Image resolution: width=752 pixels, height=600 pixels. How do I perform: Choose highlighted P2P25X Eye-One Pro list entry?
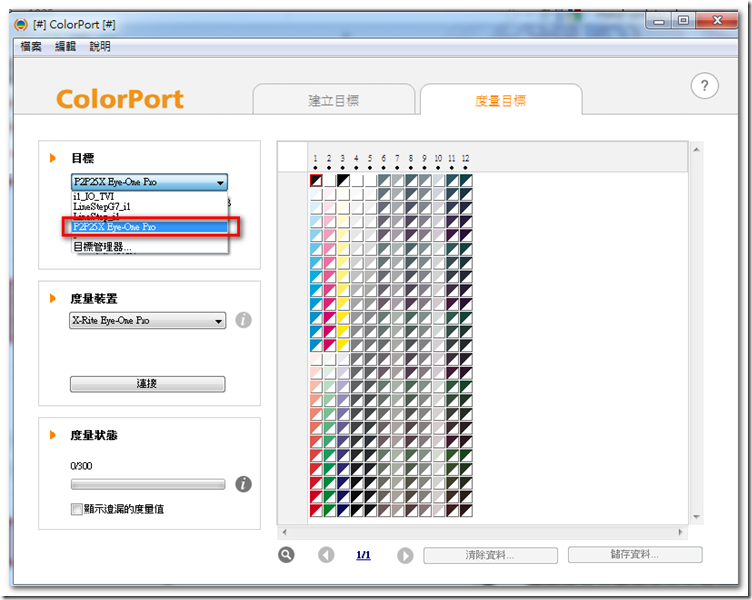click(x=149, y=227)
